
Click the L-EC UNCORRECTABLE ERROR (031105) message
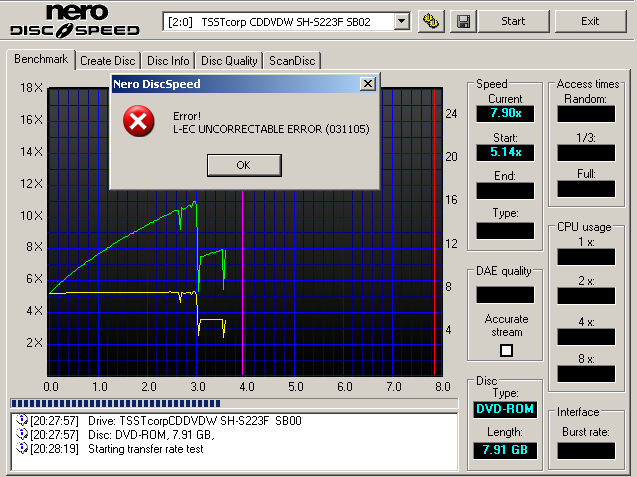tap(271, 129)
